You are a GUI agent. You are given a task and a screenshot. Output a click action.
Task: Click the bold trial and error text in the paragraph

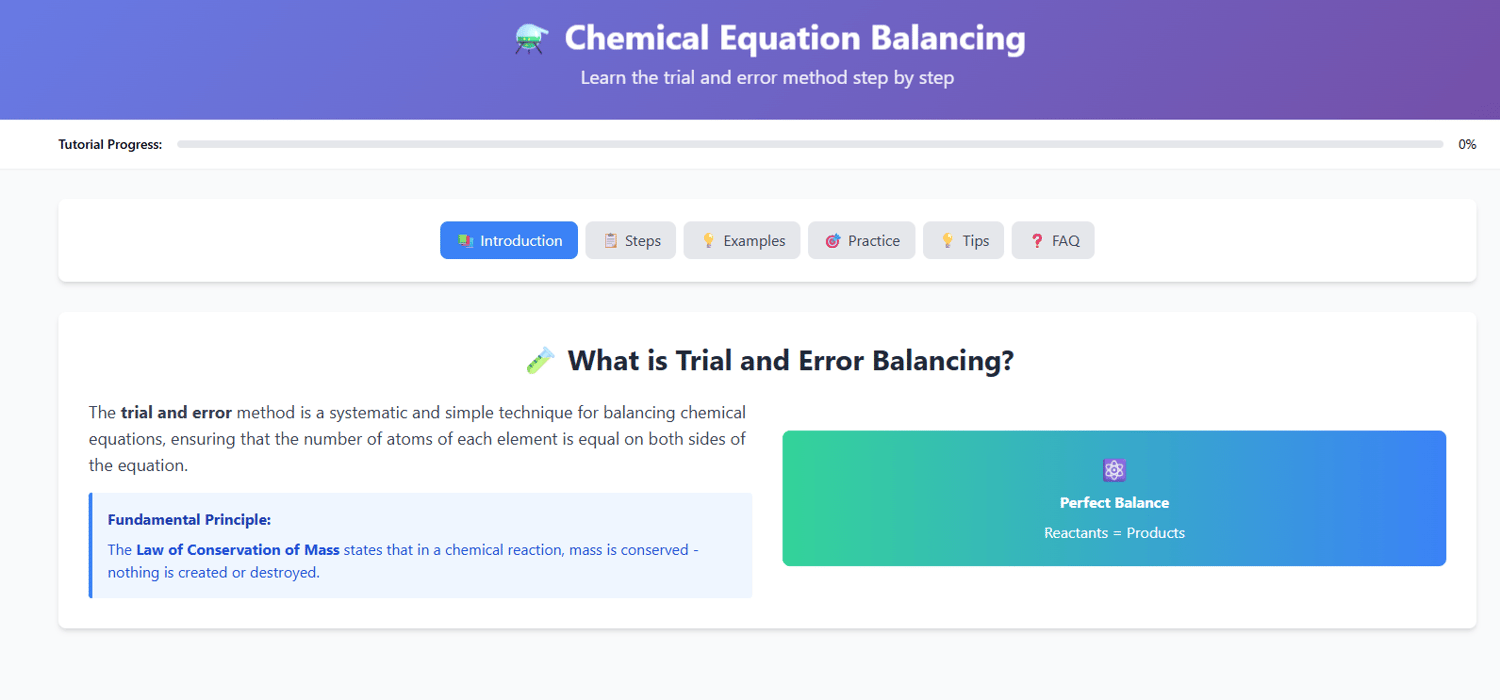click(x=176, y=413)
